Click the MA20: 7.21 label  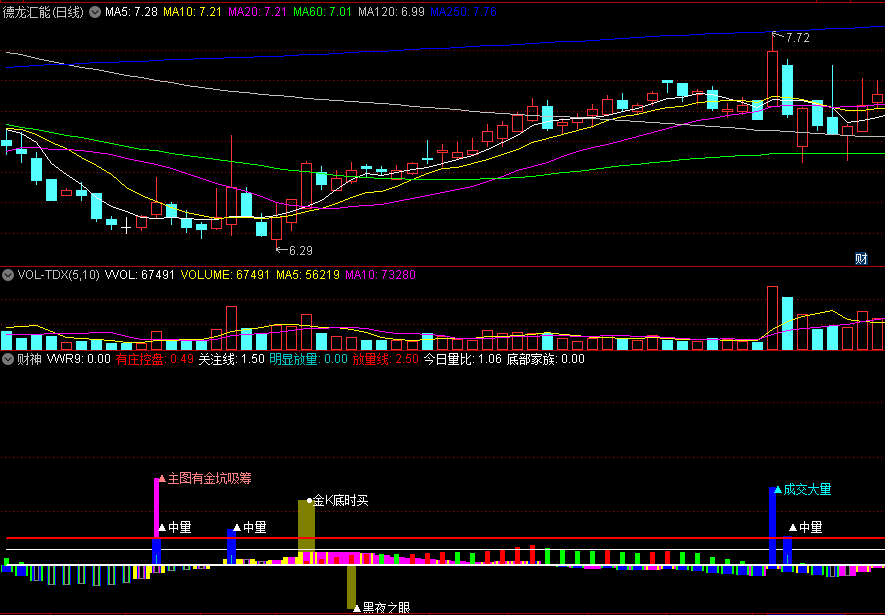pyautogui.click(x=257, y=12)
